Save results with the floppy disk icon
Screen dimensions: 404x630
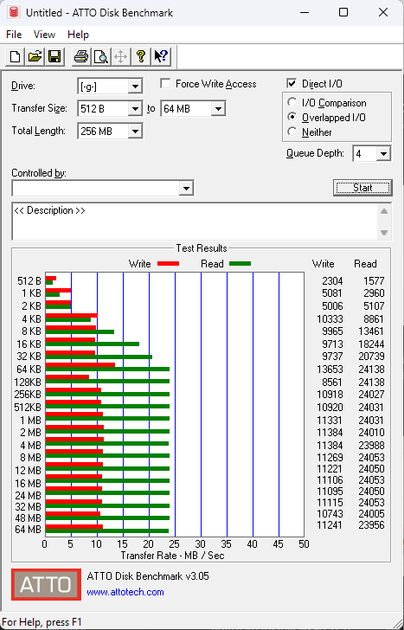pyautogui.click(x=54, y=56)
